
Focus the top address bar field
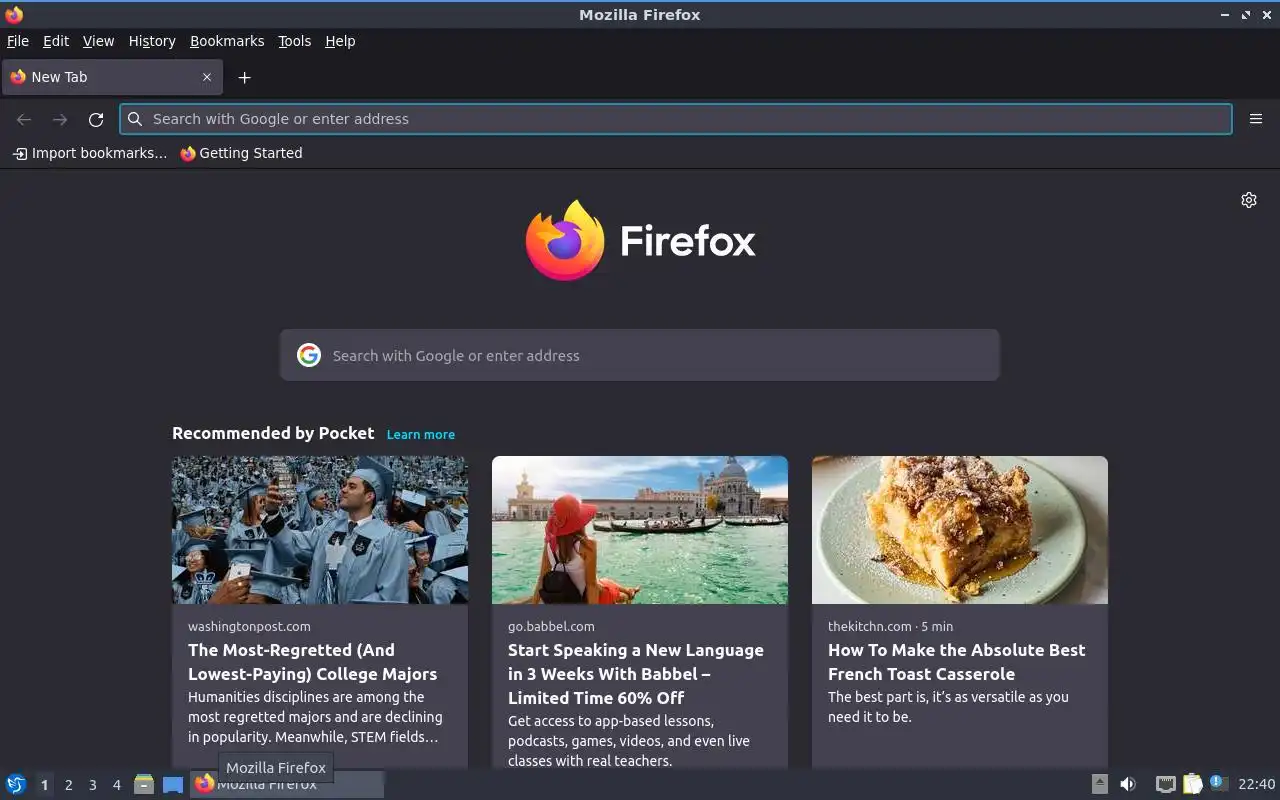[x=676, y=119]
